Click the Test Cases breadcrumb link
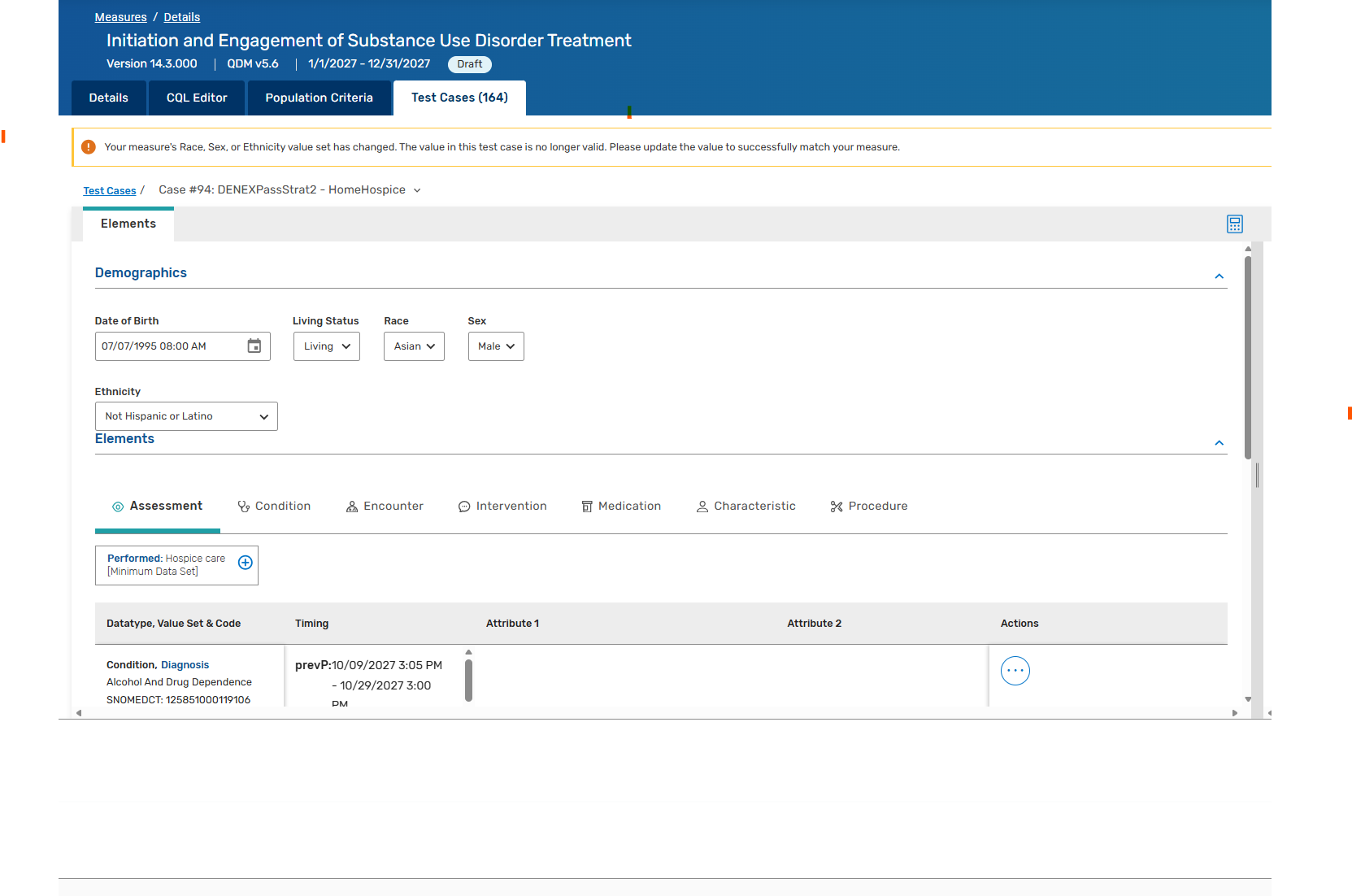 pyautogui.click(x=110, y=191)
